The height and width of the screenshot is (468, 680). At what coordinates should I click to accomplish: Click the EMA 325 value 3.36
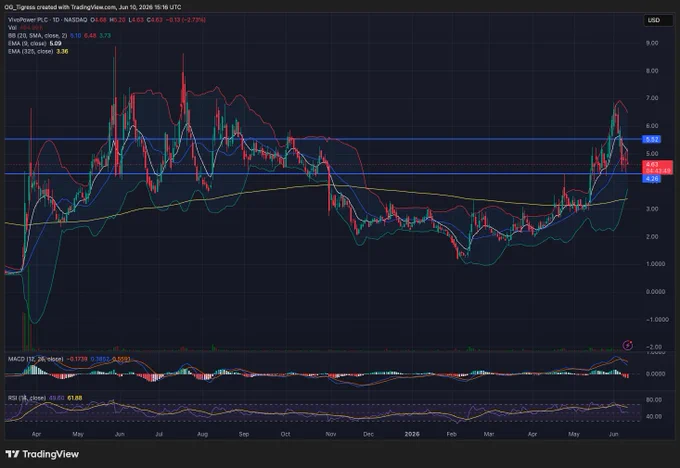62,51
